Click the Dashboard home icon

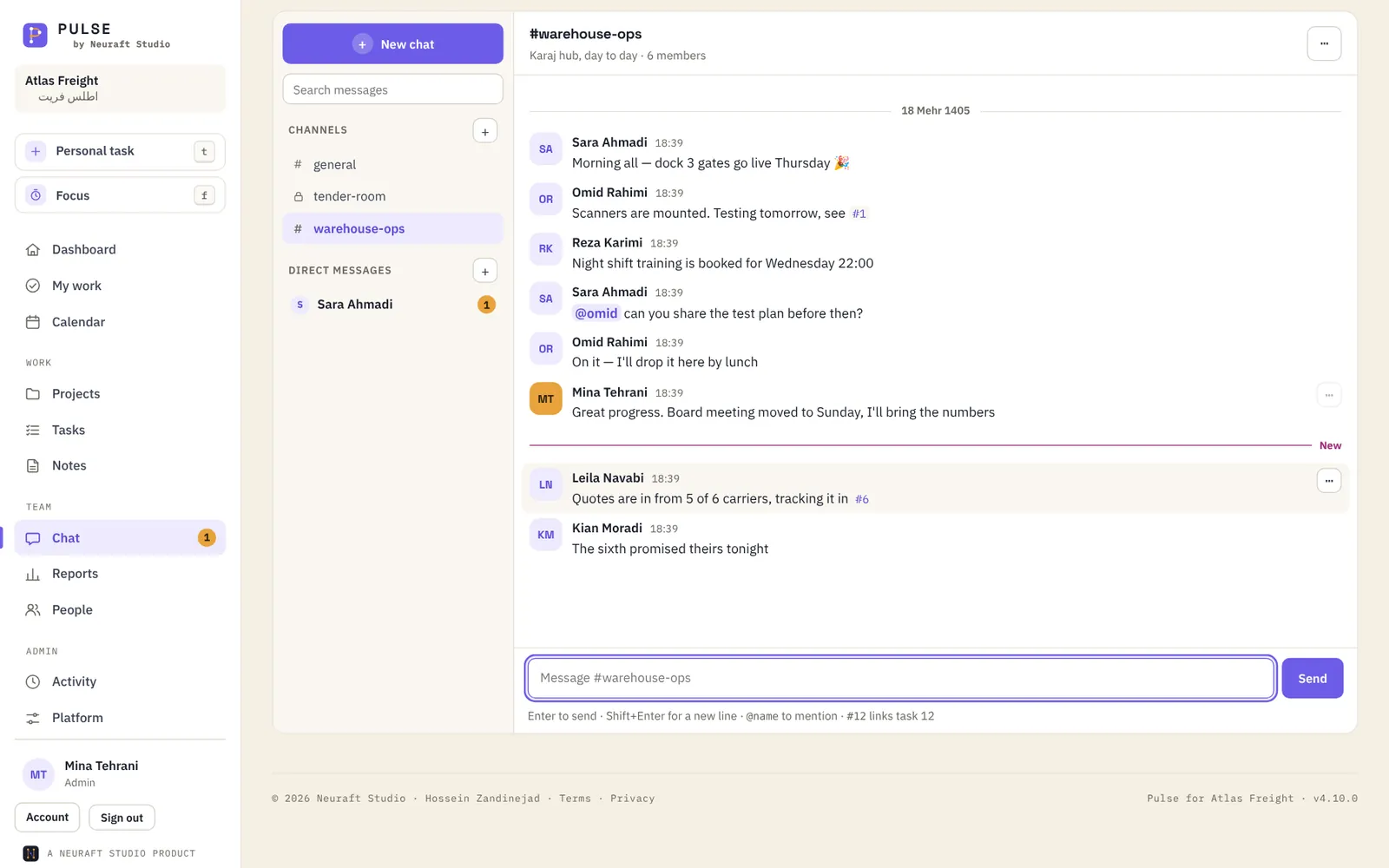33,249
